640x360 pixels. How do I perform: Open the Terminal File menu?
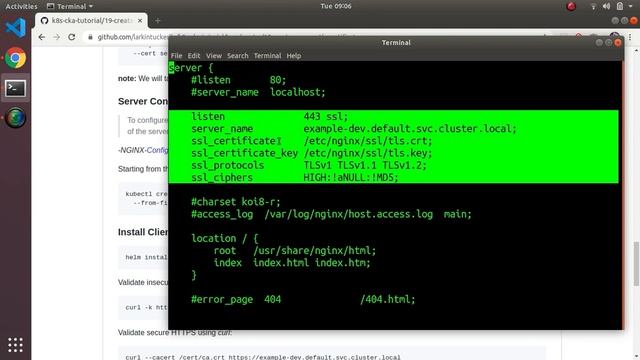(176, 56)
